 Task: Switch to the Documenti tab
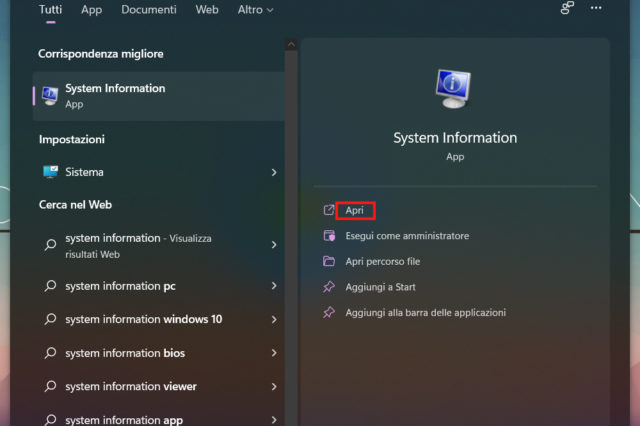[148, 10]
